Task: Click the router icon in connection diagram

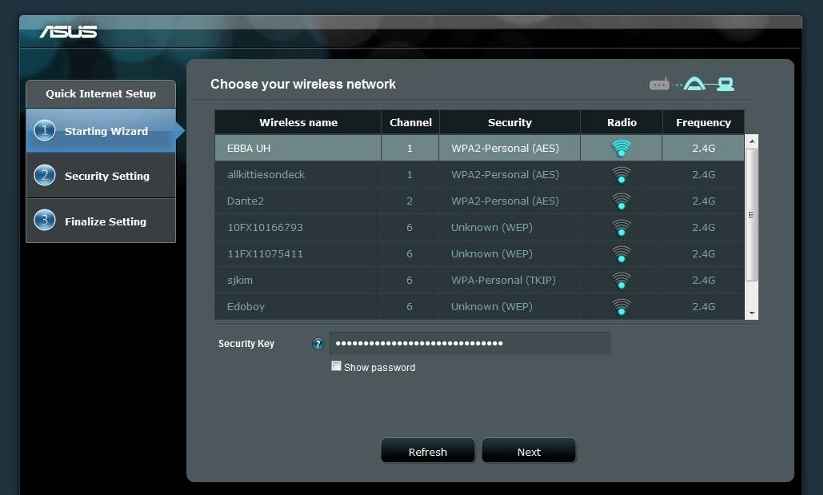Action: (659, 84)
